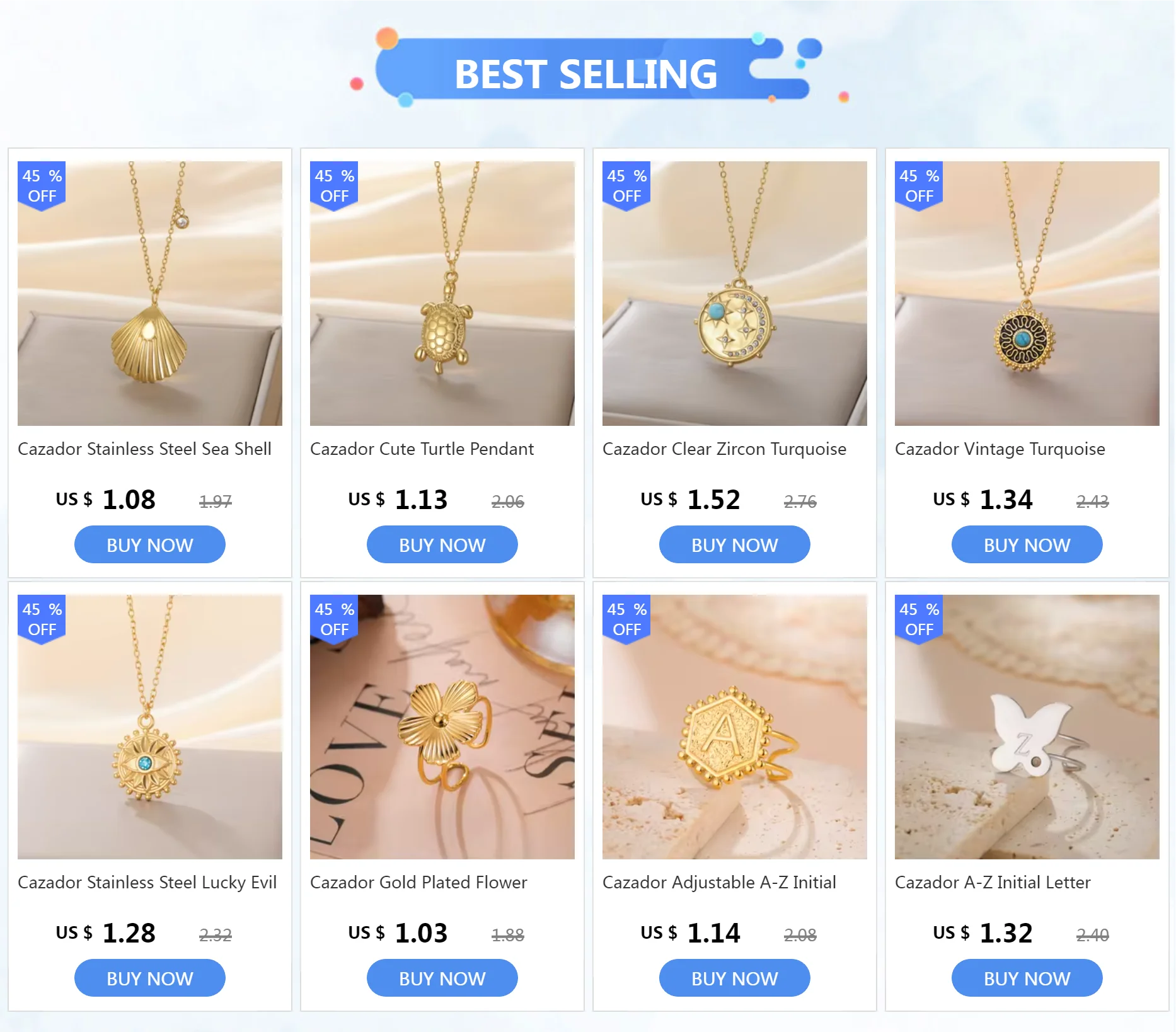Click the 45% OFF badge on turtle pendant
The width and height of the screenshot is (1176, 1032).
[x=334, y=186]
